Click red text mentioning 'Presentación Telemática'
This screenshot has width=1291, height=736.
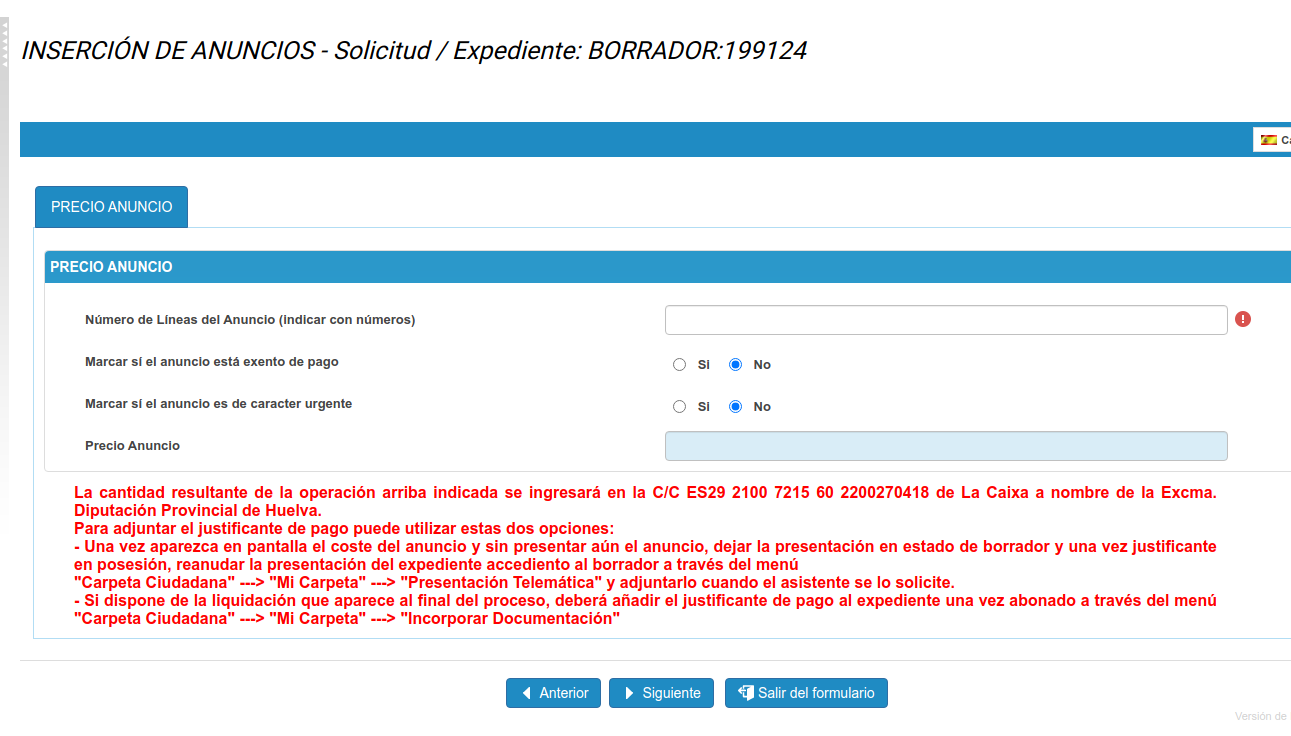tap(514, 582)
